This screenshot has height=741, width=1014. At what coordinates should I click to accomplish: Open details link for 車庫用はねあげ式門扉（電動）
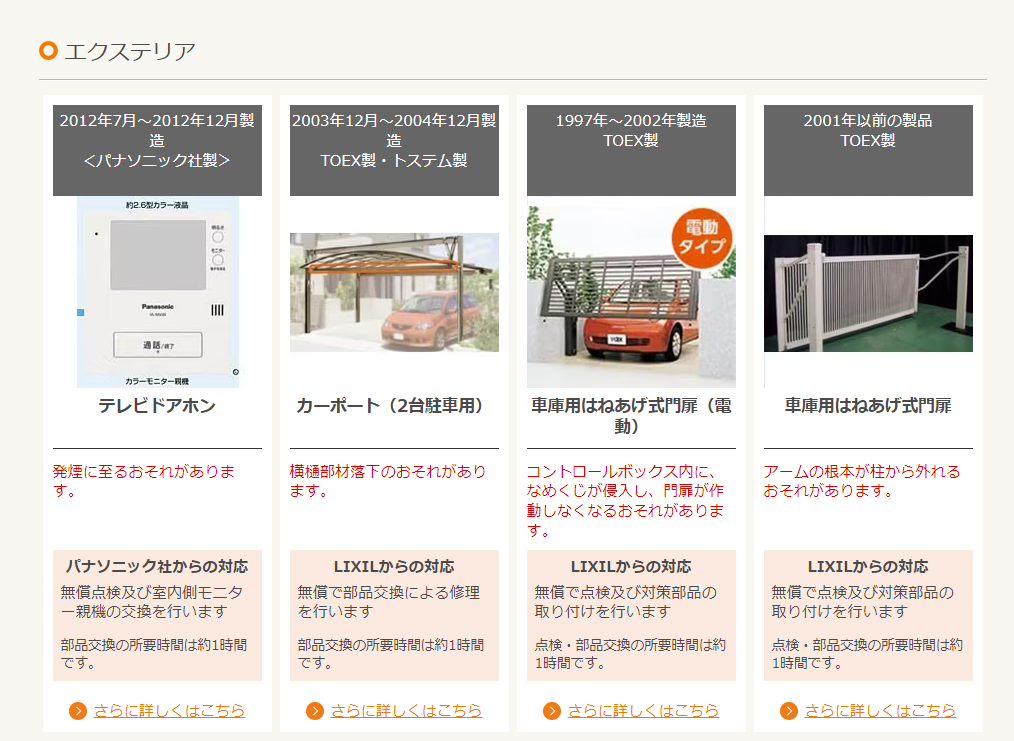[x=643, y=711]
